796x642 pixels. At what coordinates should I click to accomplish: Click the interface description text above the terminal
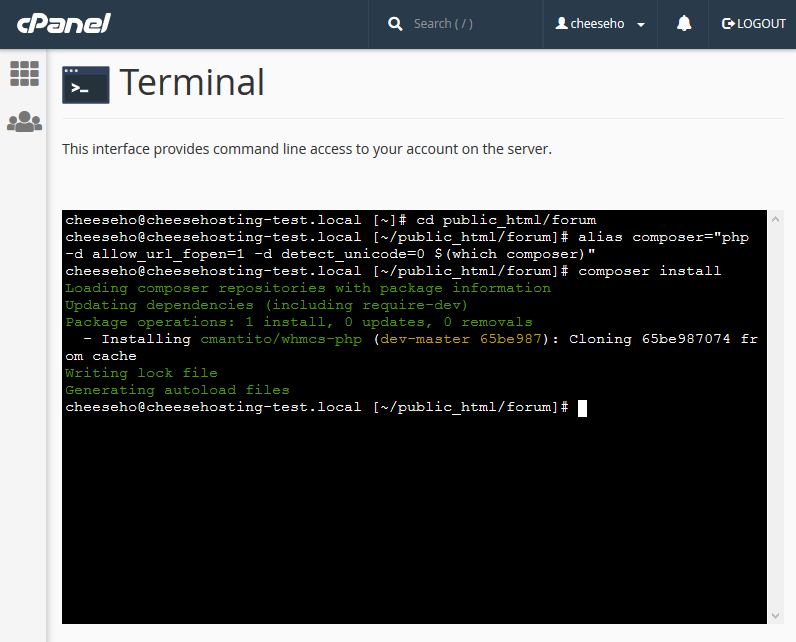click(x=306, y=149)
